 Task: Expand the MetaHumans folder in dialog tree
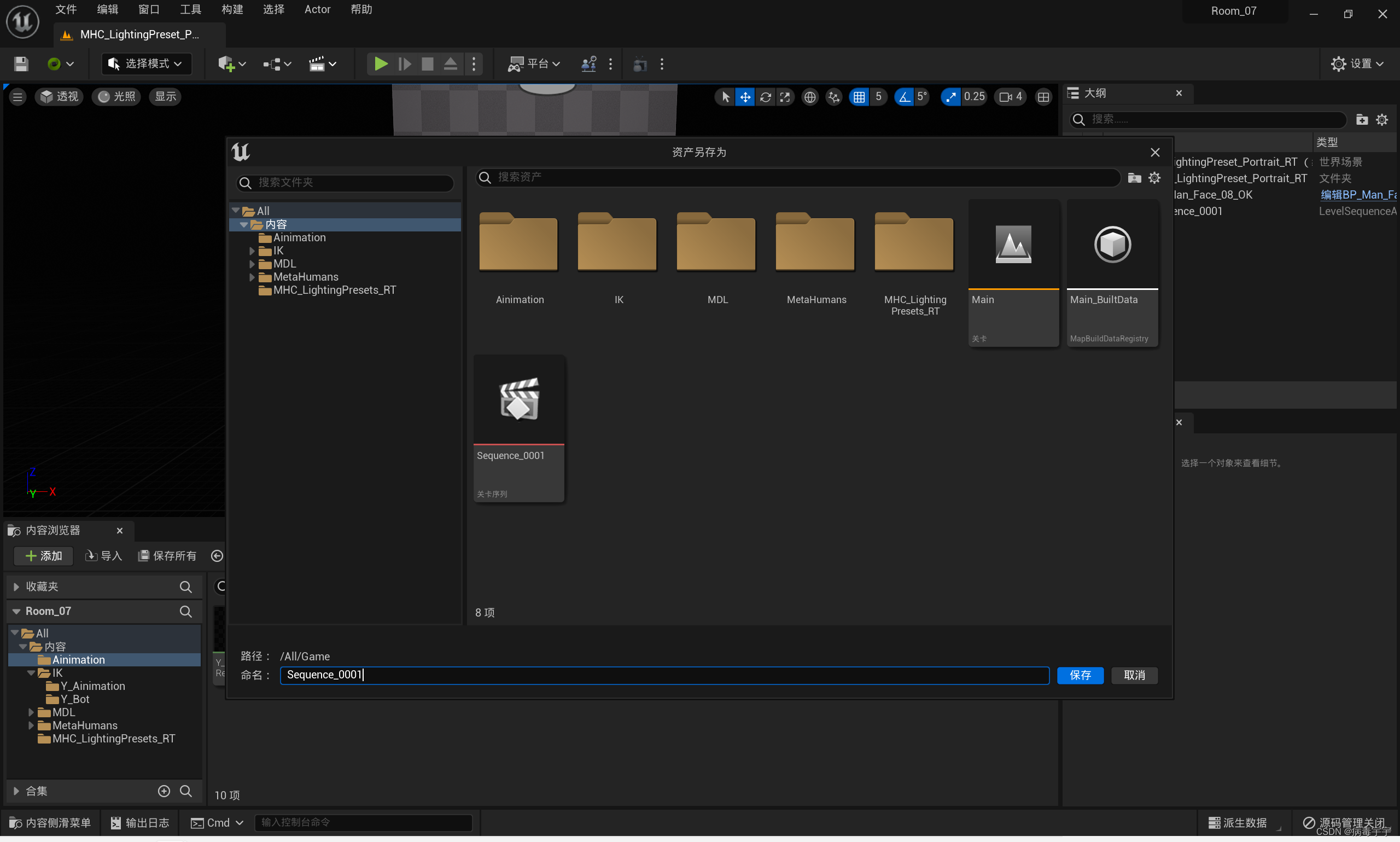click(252, 277)
